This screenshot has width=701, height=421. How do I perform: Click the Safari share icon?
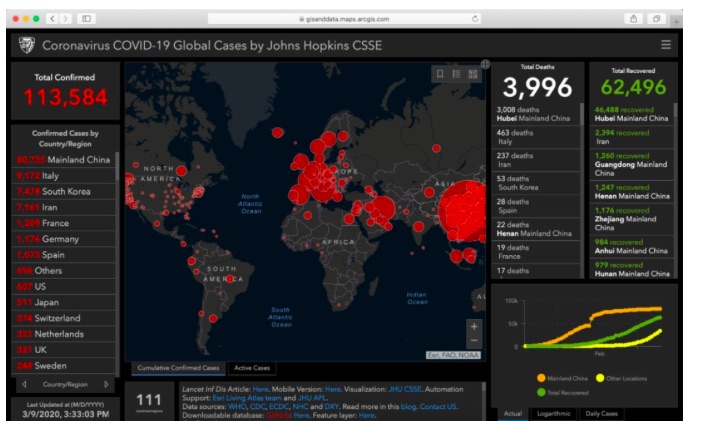(634, 19)
